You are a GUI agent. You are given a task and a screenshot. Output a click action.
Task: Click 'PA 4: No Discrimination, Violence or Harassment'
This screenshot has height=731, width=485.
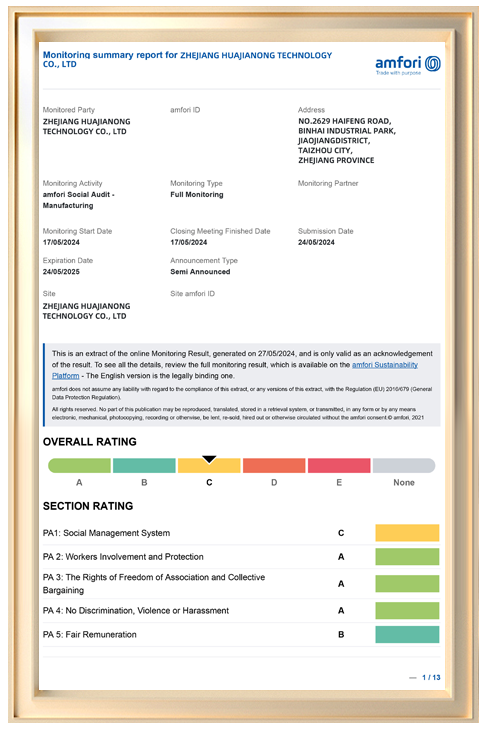coord(136,611)
